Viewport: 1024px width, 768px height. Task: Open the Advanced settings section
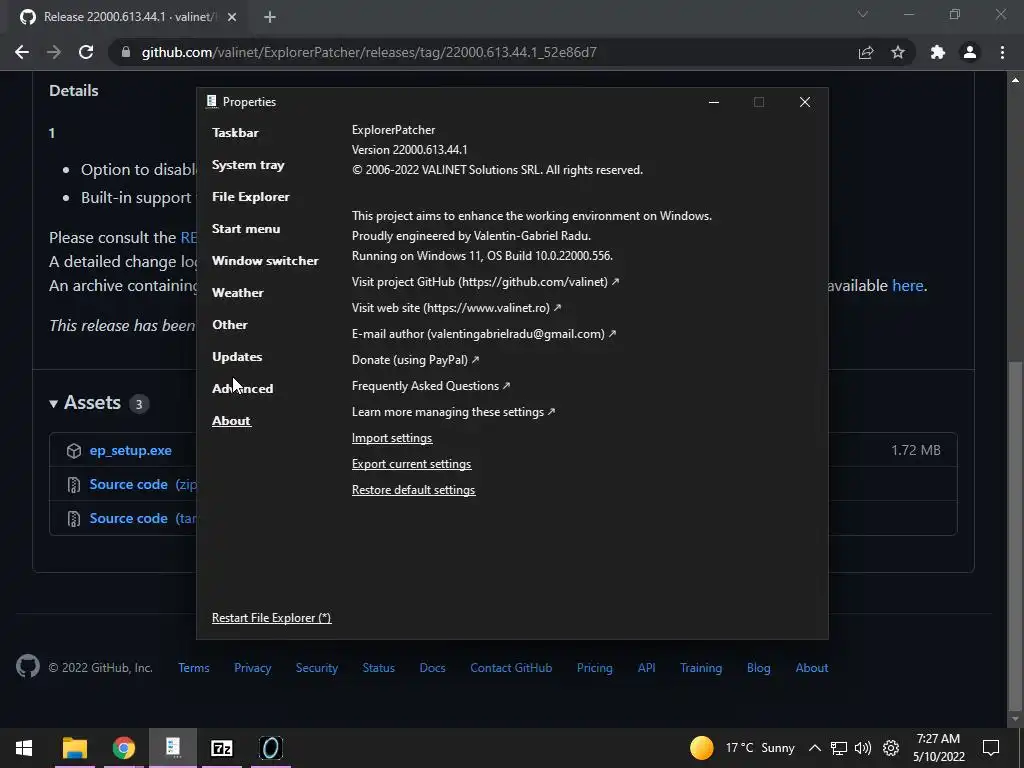pyautogui.click(x=242, y=389)
